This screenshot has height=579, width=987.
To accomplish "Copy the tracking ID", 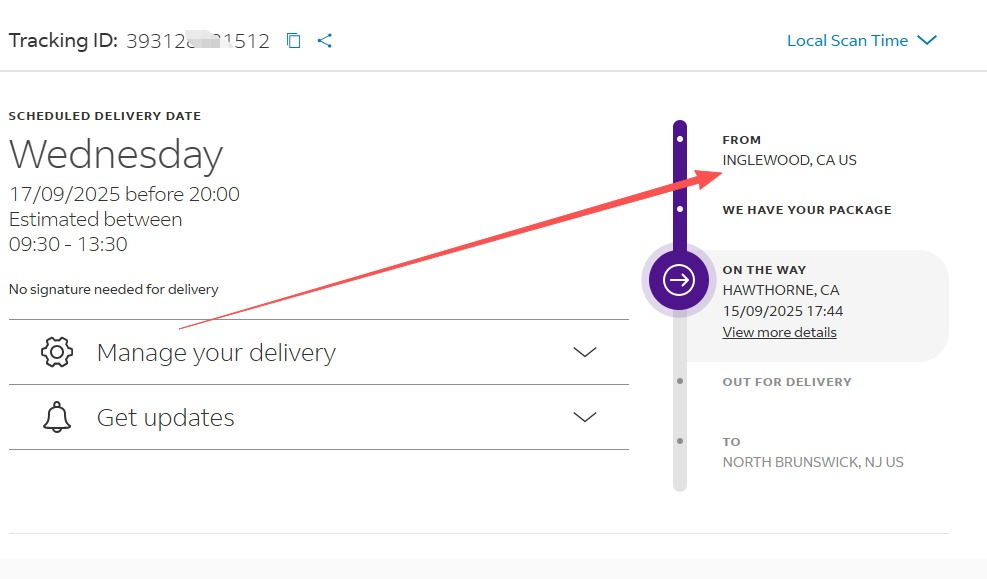I will [x=292, y=40].
